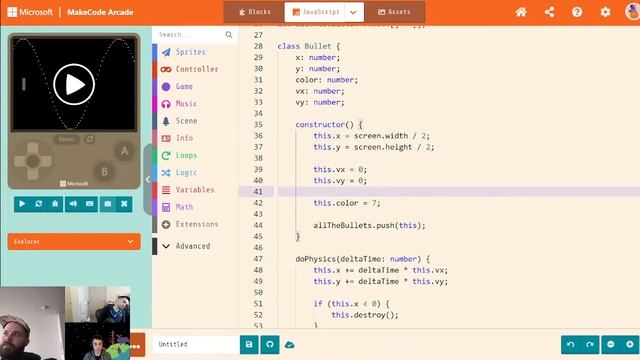
Task: Open the JavaScript language dropdown arrow
Action: point(353,12)
